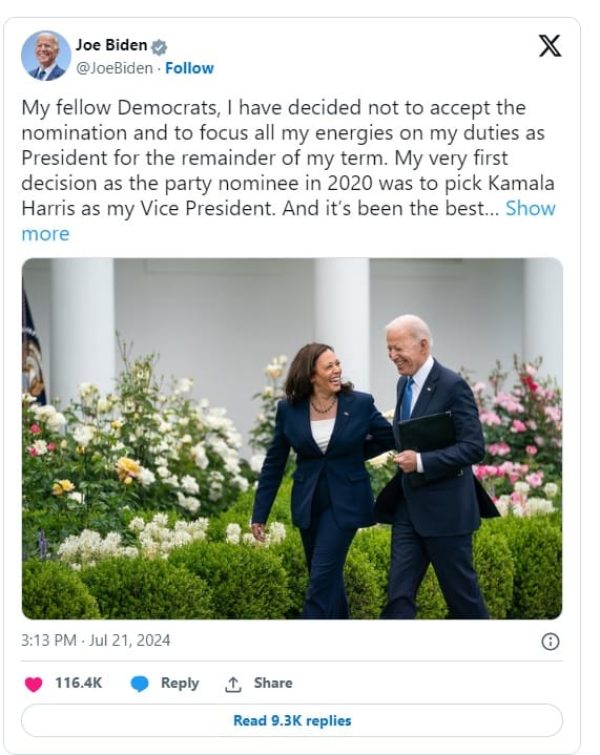The height and width of the screenshot is (755, 600).
Task: Click the 116.4K like count
Action: (x=78, y=683)
